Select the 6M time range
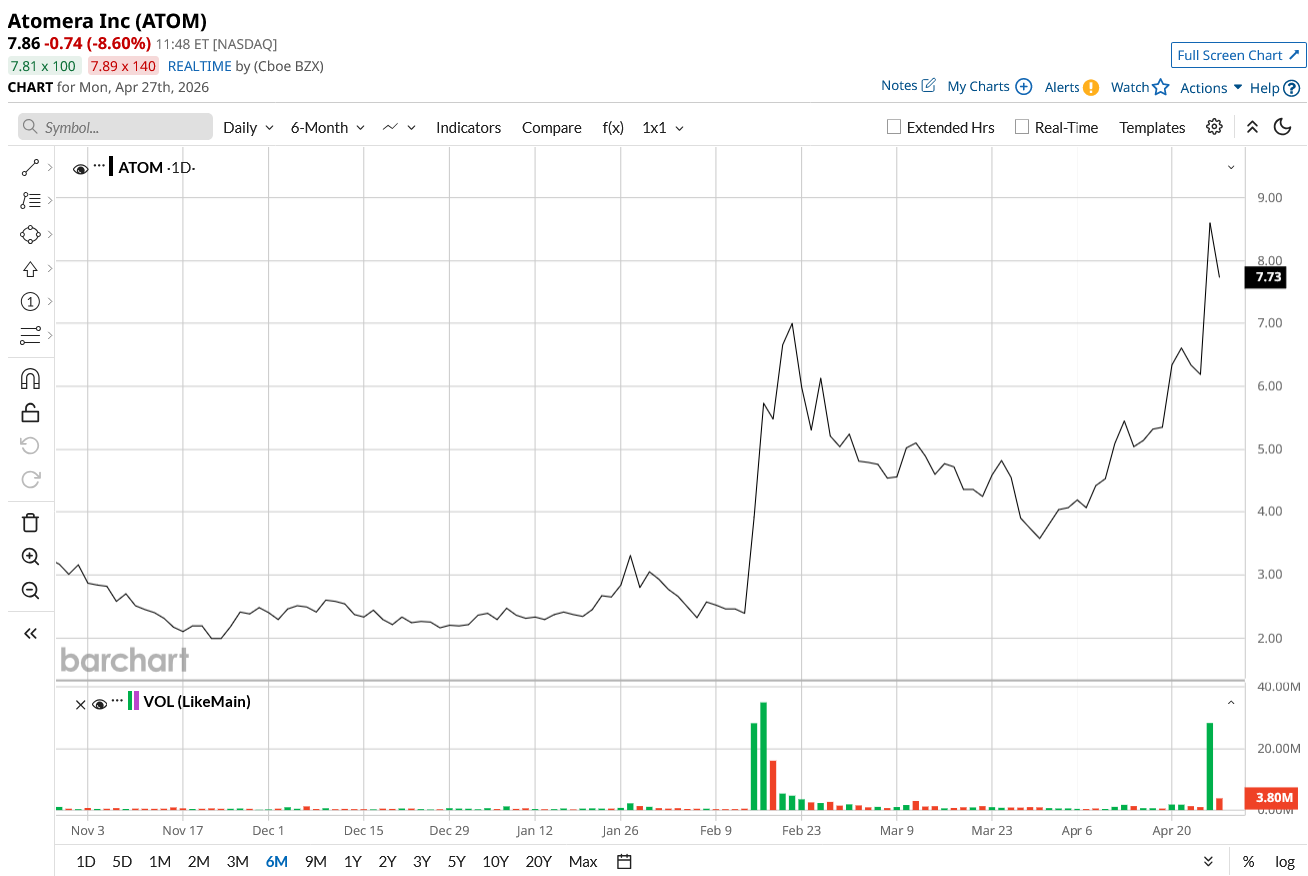The image size is (1308, 876). pos(277,861)
